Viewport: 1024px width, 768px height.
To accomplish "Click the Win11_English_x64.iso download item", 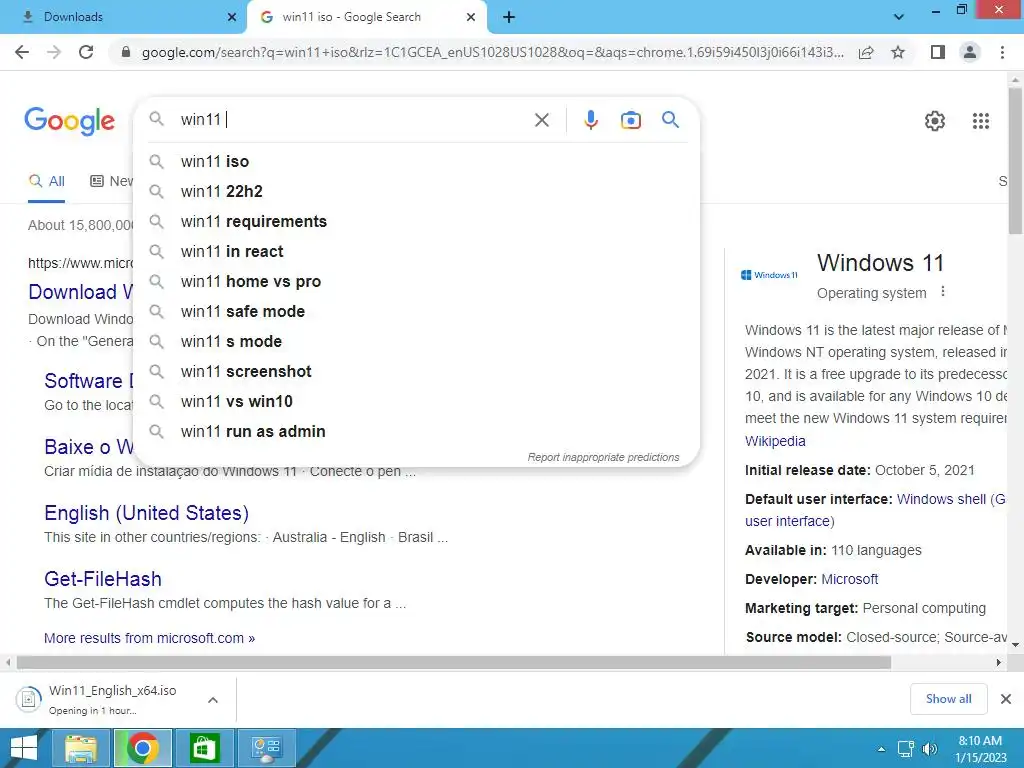I will pos(108,699).
